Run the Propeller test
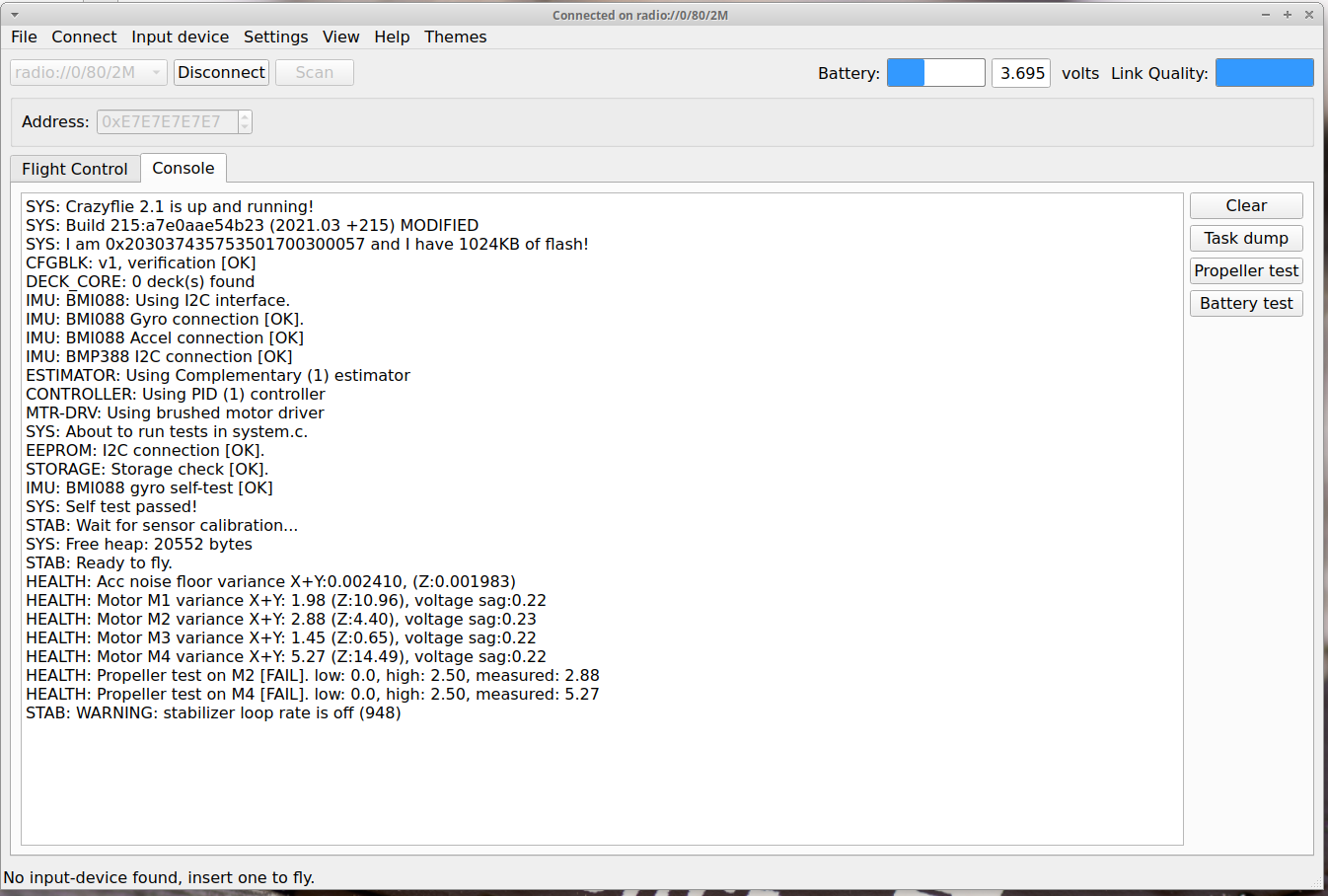The image size is (1328, 896). point(1245,270)
